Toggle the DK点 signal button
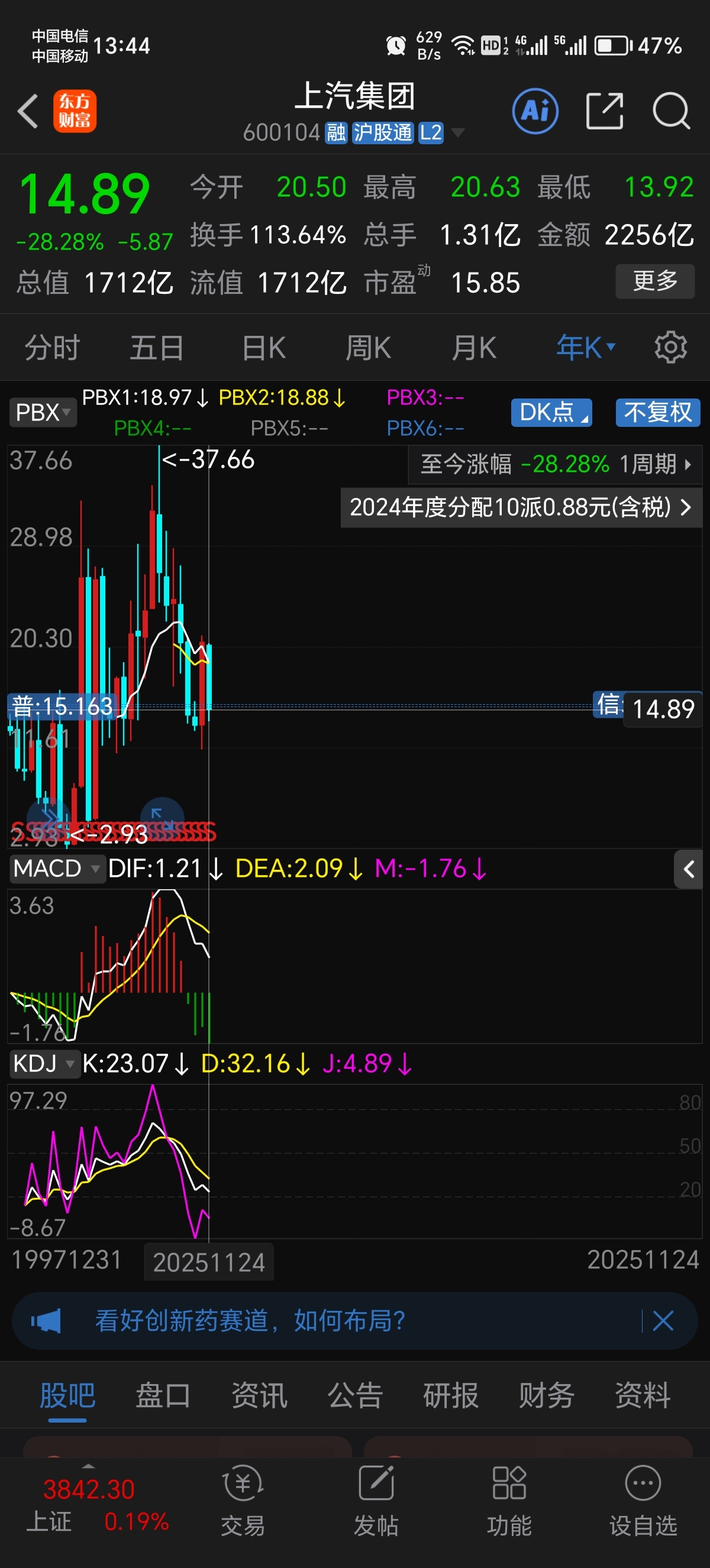Viewport: 710px width, 1568px height. click(x=551, y=413)
